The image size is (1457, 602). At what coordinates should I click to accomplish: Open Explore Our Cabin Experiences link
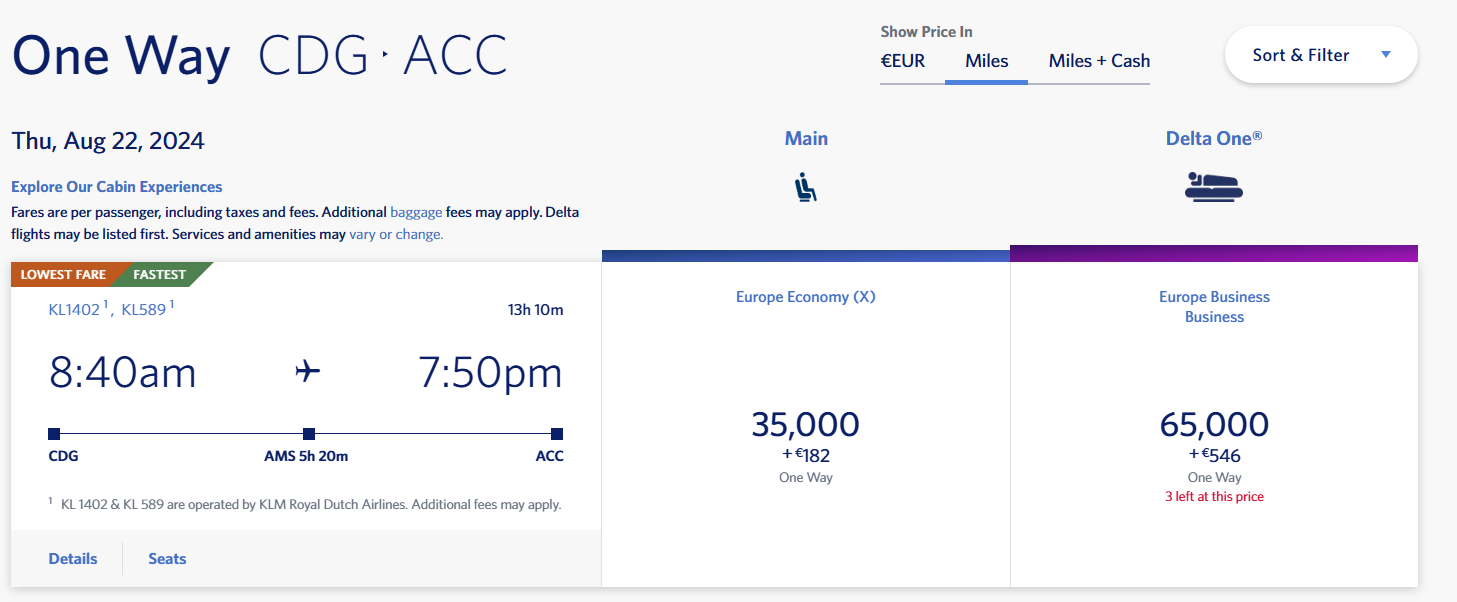117,187
